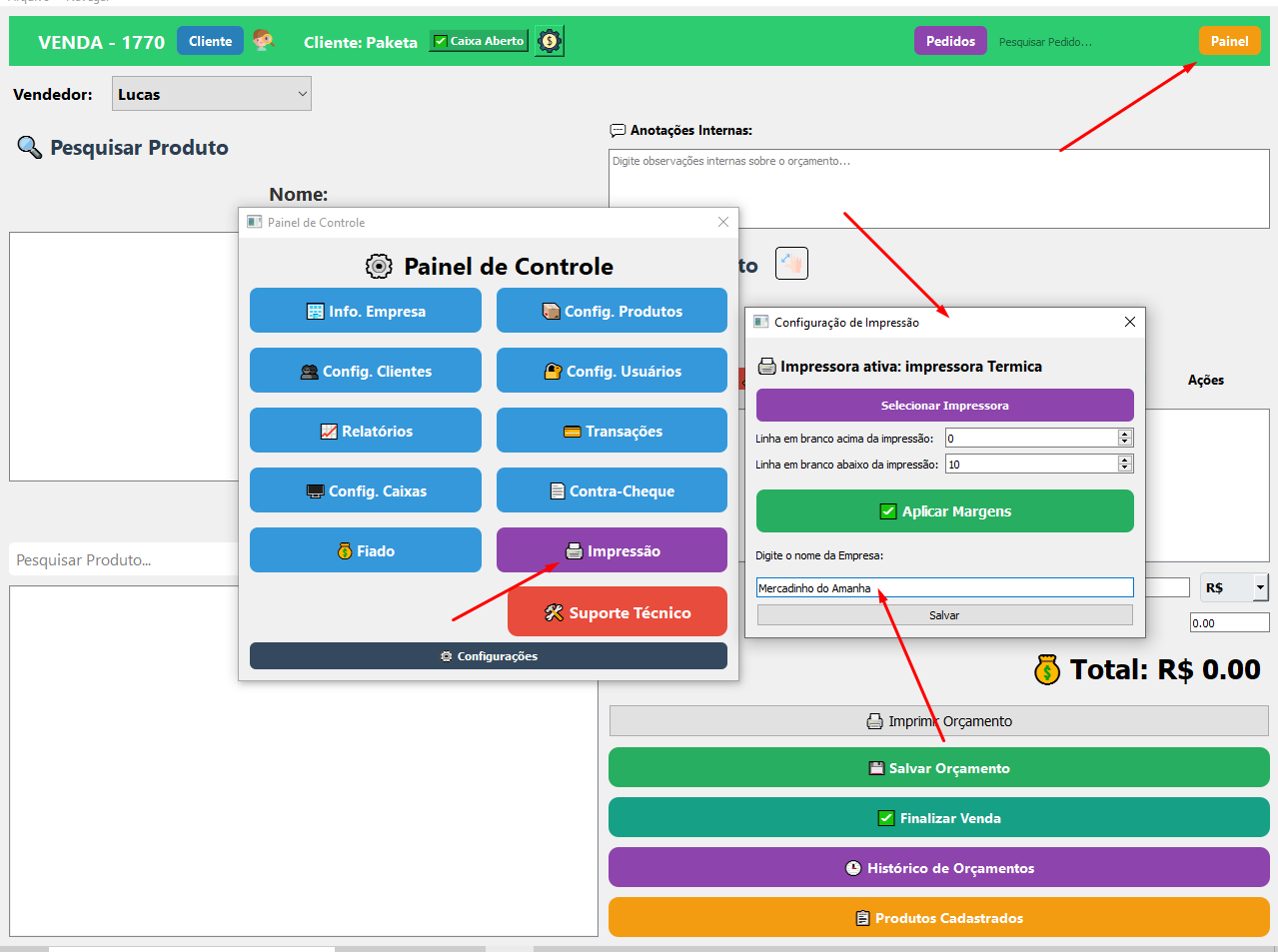The image size is (1278, 952).
Task: Click the company name text field
Action: pyautogui.click(x=944, y=588)
